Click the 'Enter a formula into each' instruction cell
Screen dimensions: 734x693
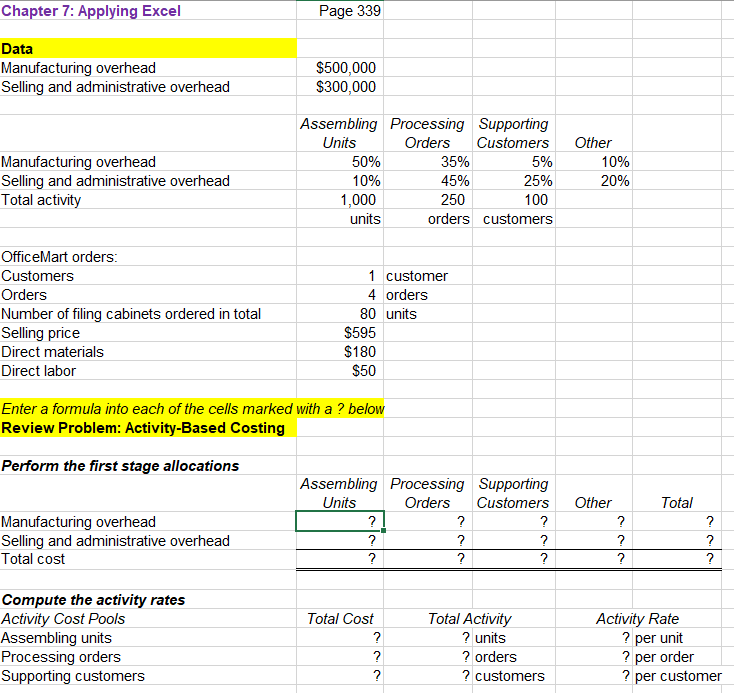192,409
